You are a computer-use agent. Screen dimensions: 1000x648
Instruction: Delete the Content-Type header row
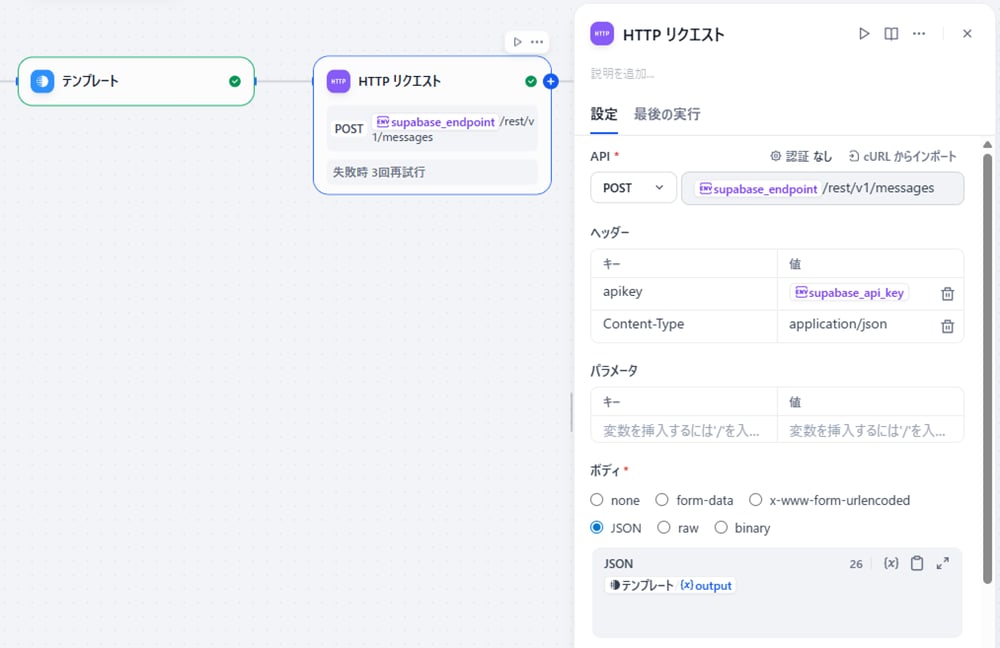(x=947, y=326)
